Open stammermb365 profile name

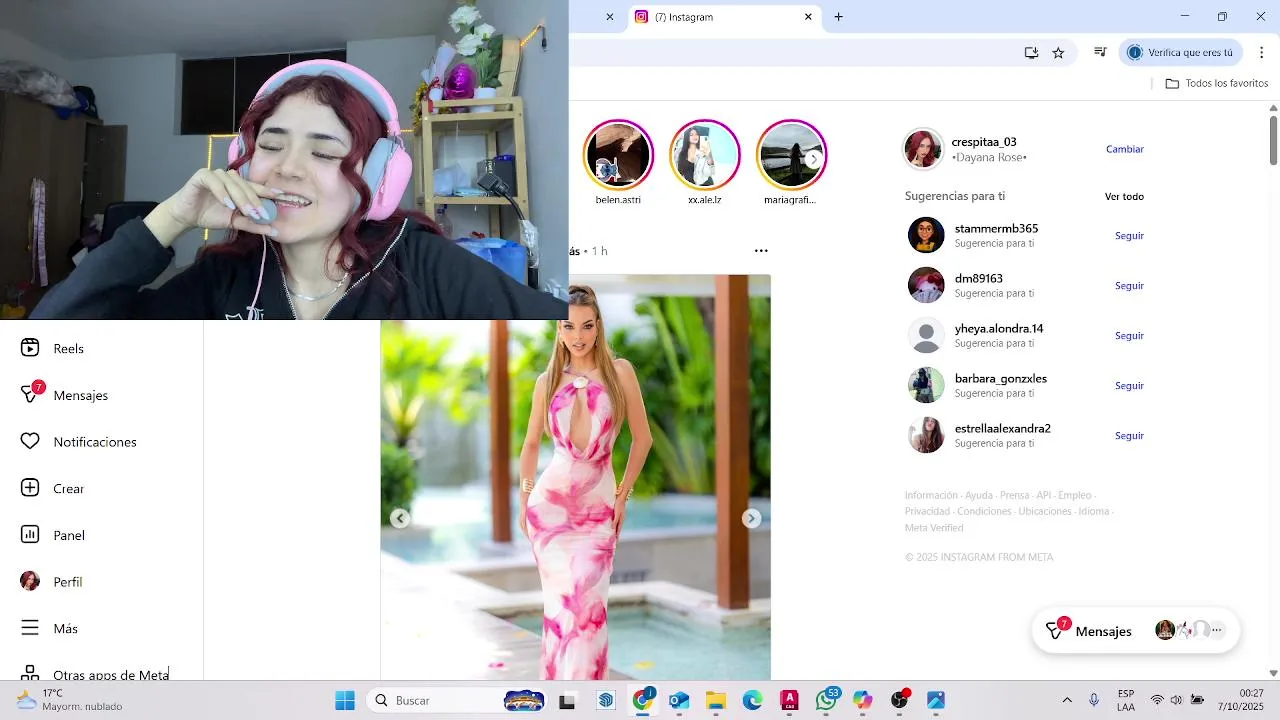point(996,229)
